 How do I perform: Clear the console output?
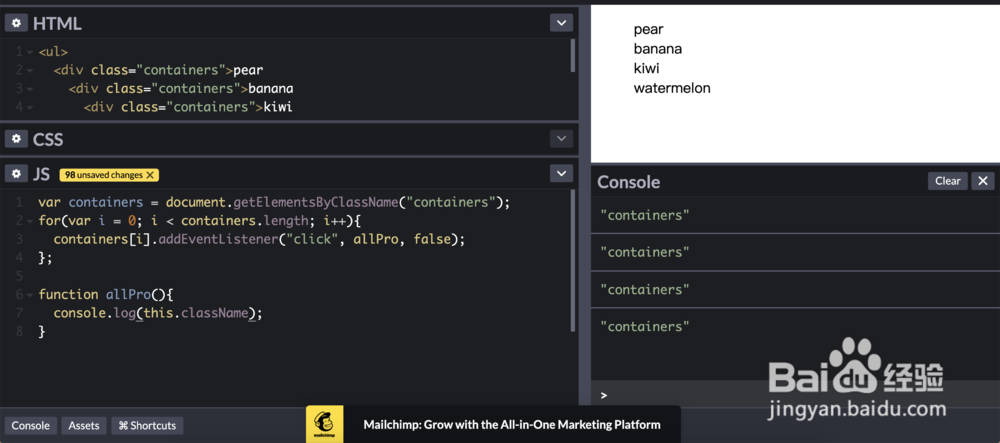pyautogui.click(x=947, y=181)
